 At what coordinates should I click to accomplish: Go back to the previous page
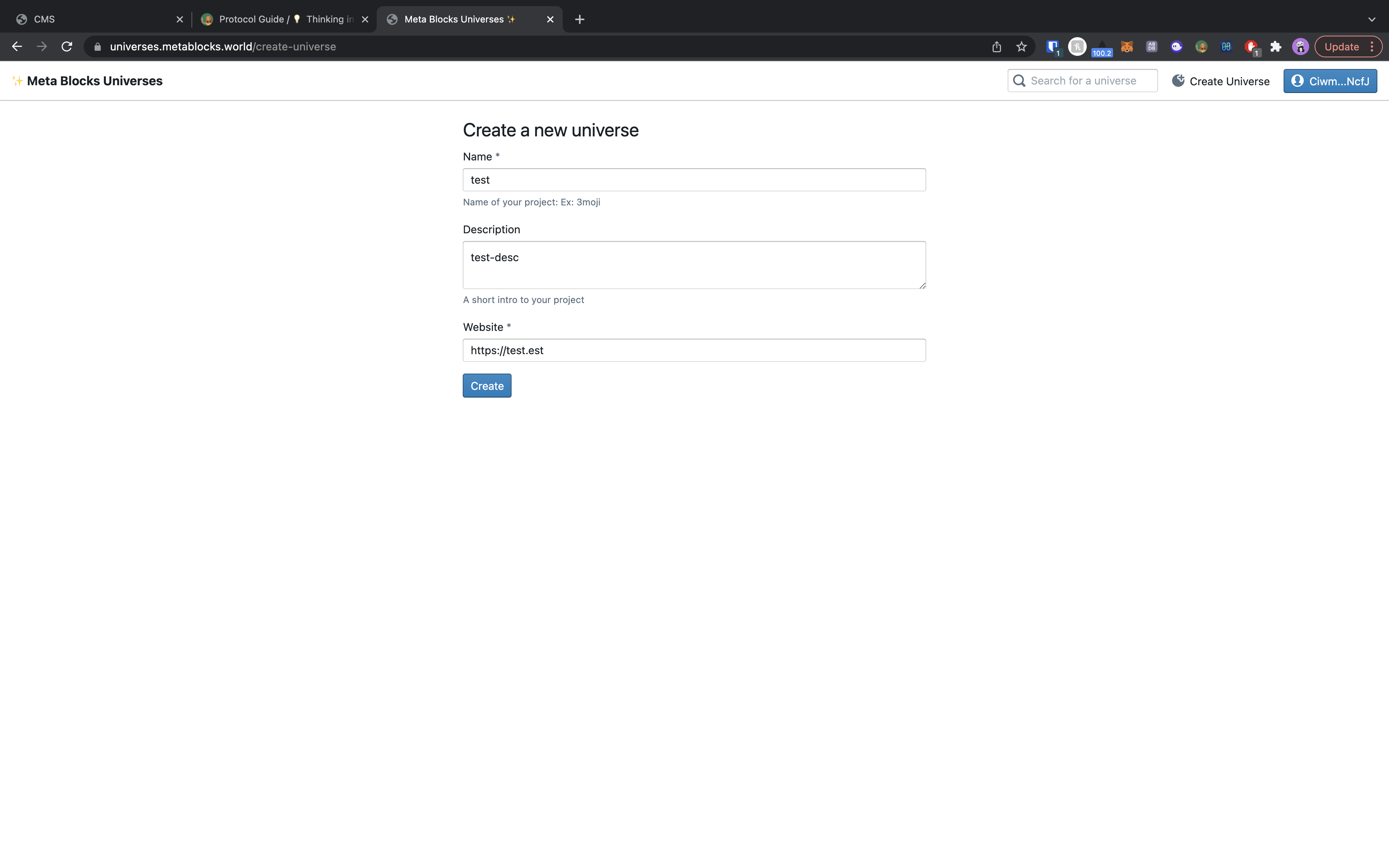(17, 46)
